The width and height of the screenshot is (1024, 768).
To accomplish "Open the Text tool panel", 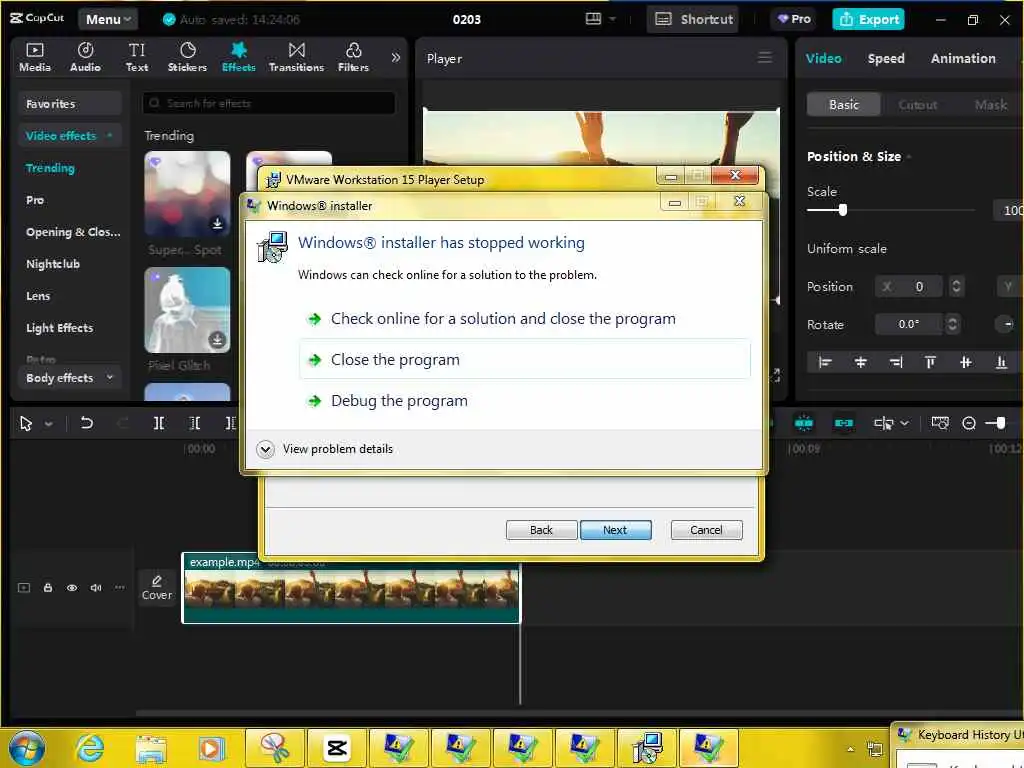I will tap(136, 57).
